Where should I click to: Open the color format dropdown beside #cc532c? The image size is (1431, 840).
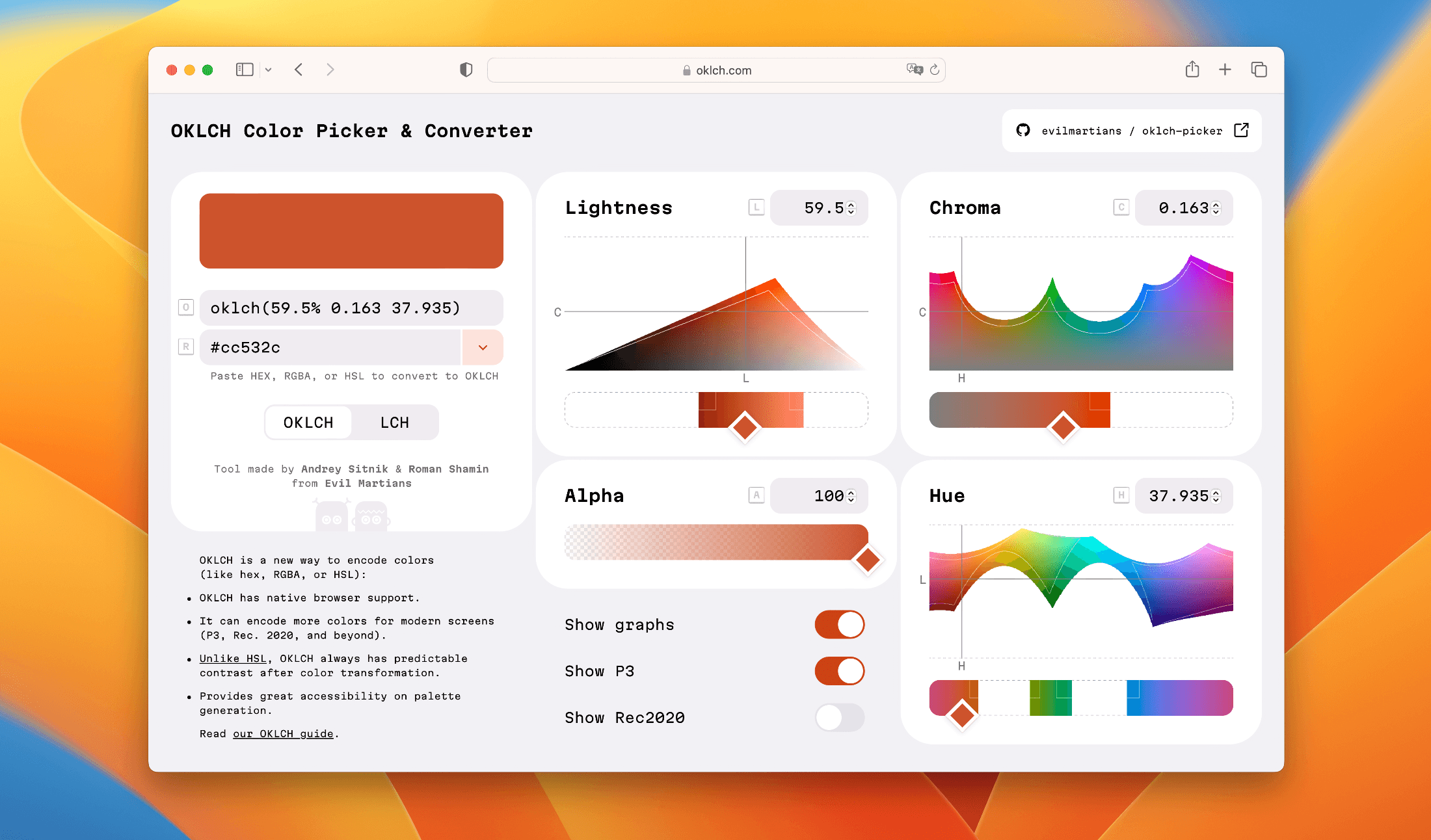click(483, 347)
